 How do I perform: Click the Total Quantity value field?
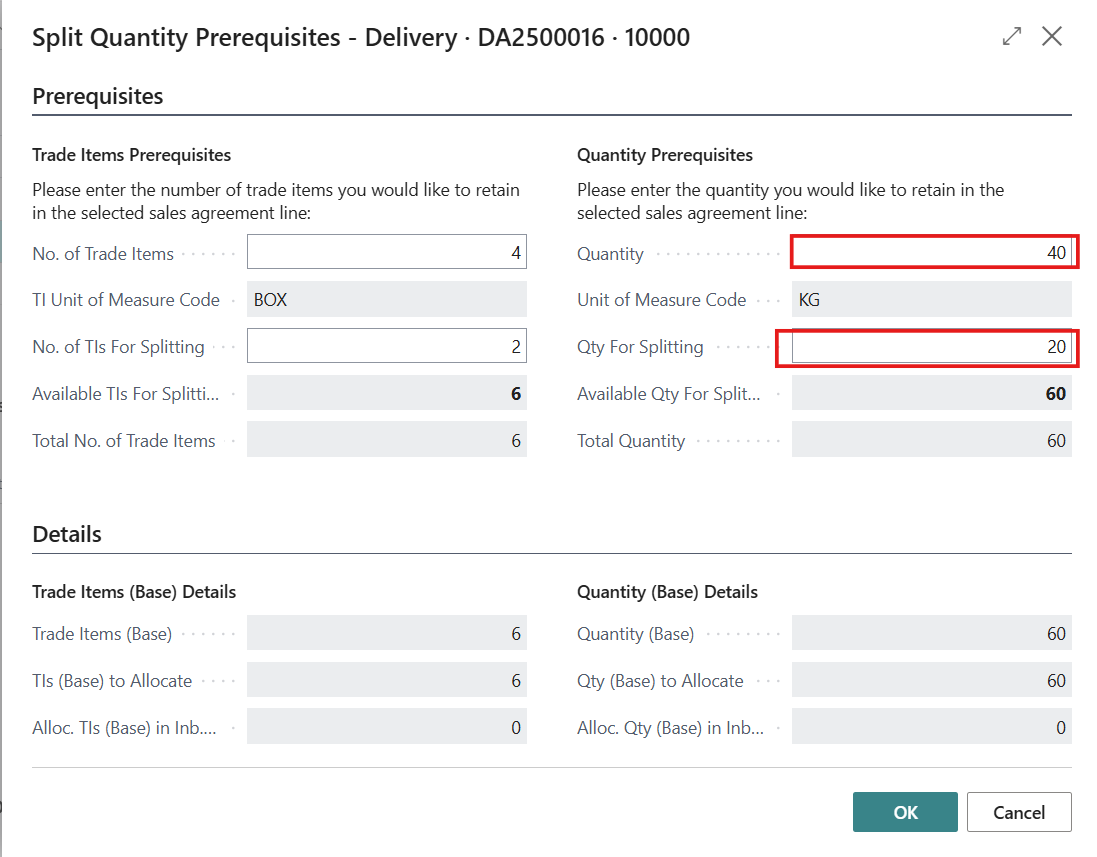click(931, 440)
